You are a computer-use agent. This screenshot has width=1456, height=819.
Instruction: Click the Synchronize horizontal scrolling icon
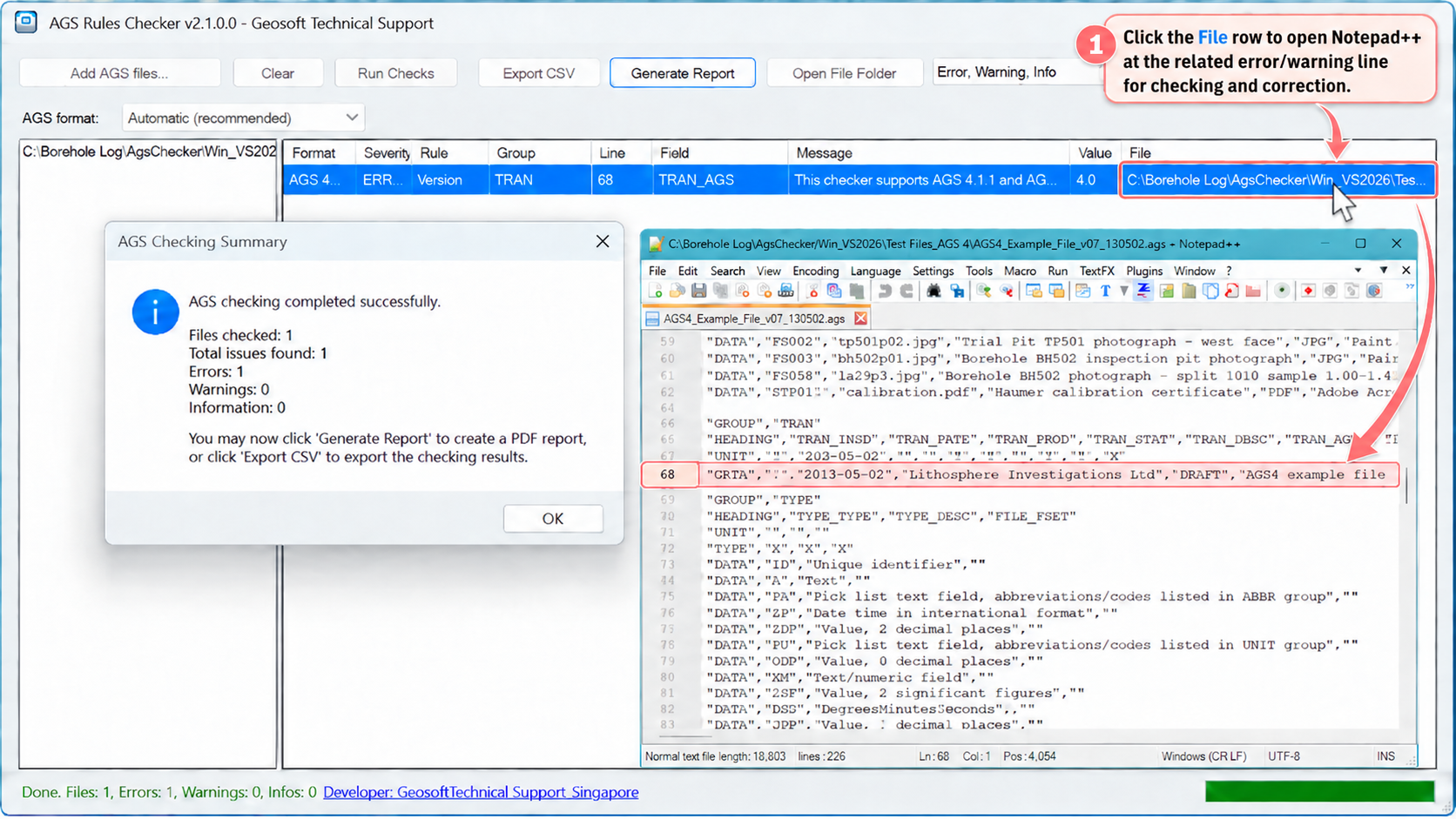[1056, 291]
